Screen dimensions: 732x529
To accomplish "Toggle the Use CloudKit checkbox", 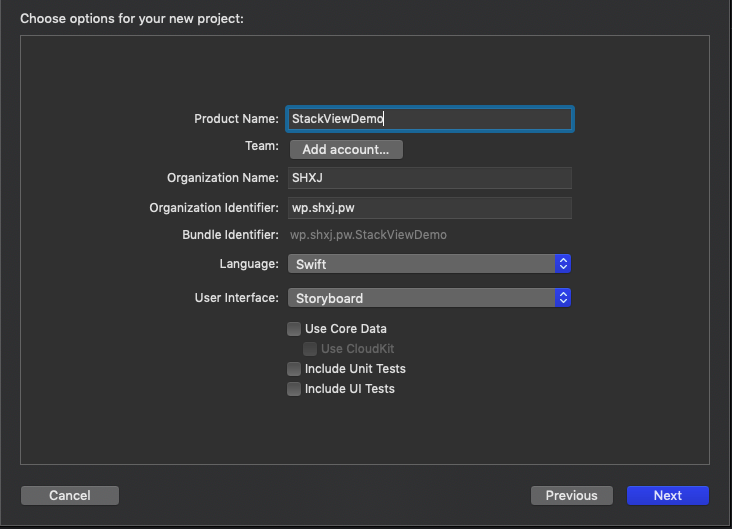I will click(310, 349).
